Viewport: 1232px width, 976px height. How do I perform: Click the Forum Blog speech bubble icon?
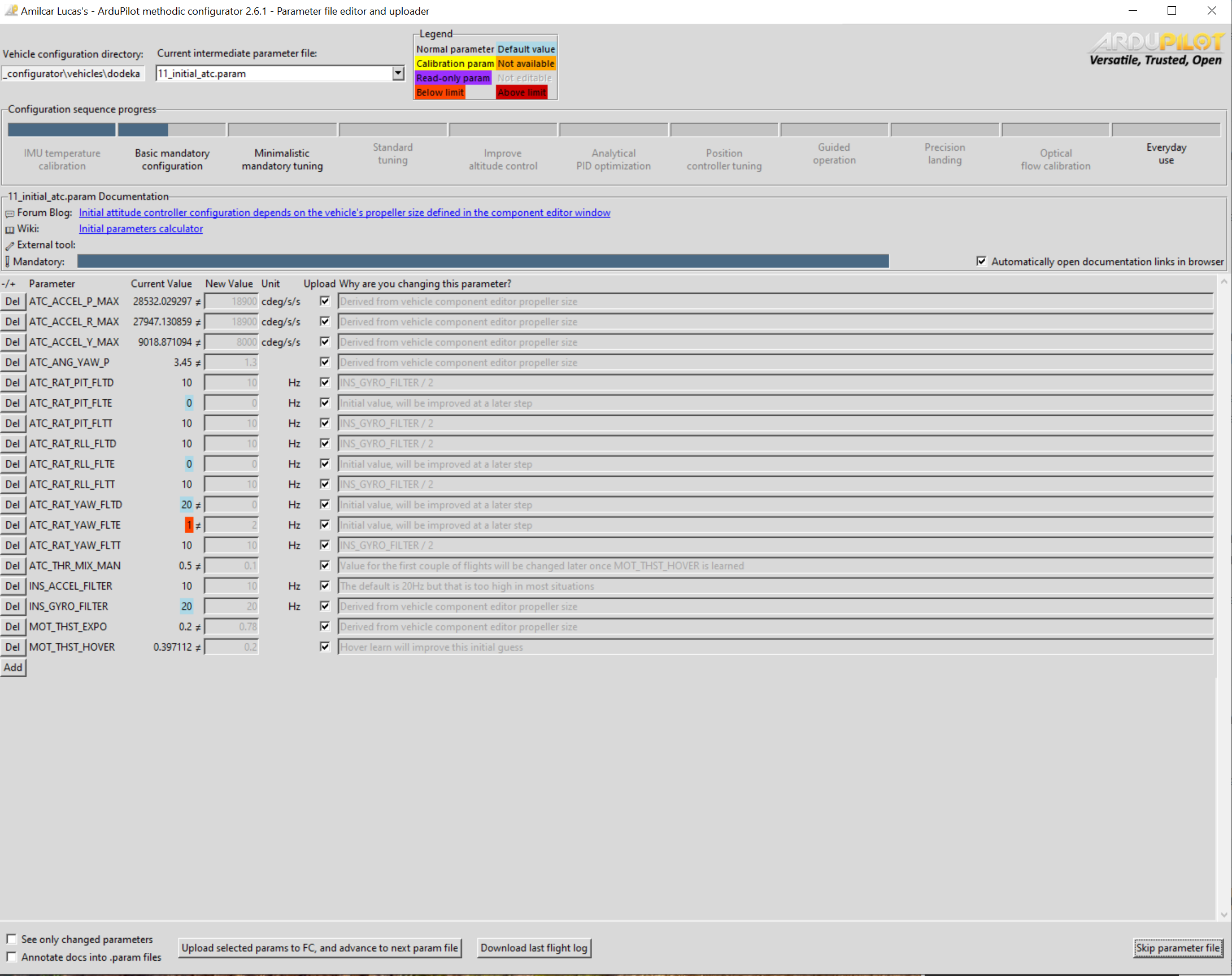pos(10,213)
